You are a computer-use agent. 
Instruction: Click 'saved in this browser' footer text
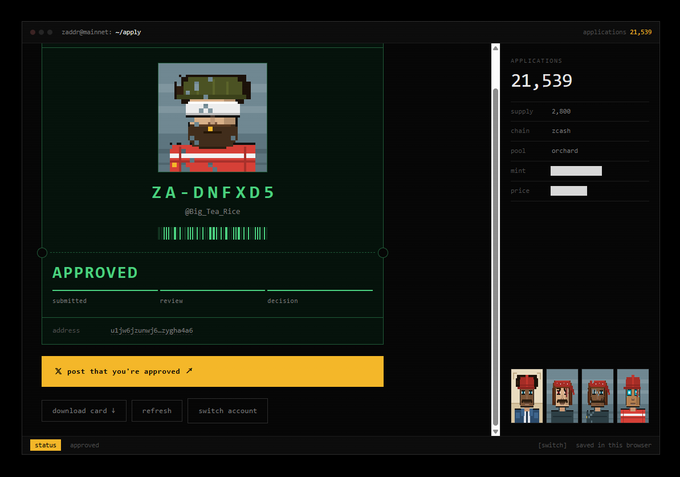[x=614, y=445]
